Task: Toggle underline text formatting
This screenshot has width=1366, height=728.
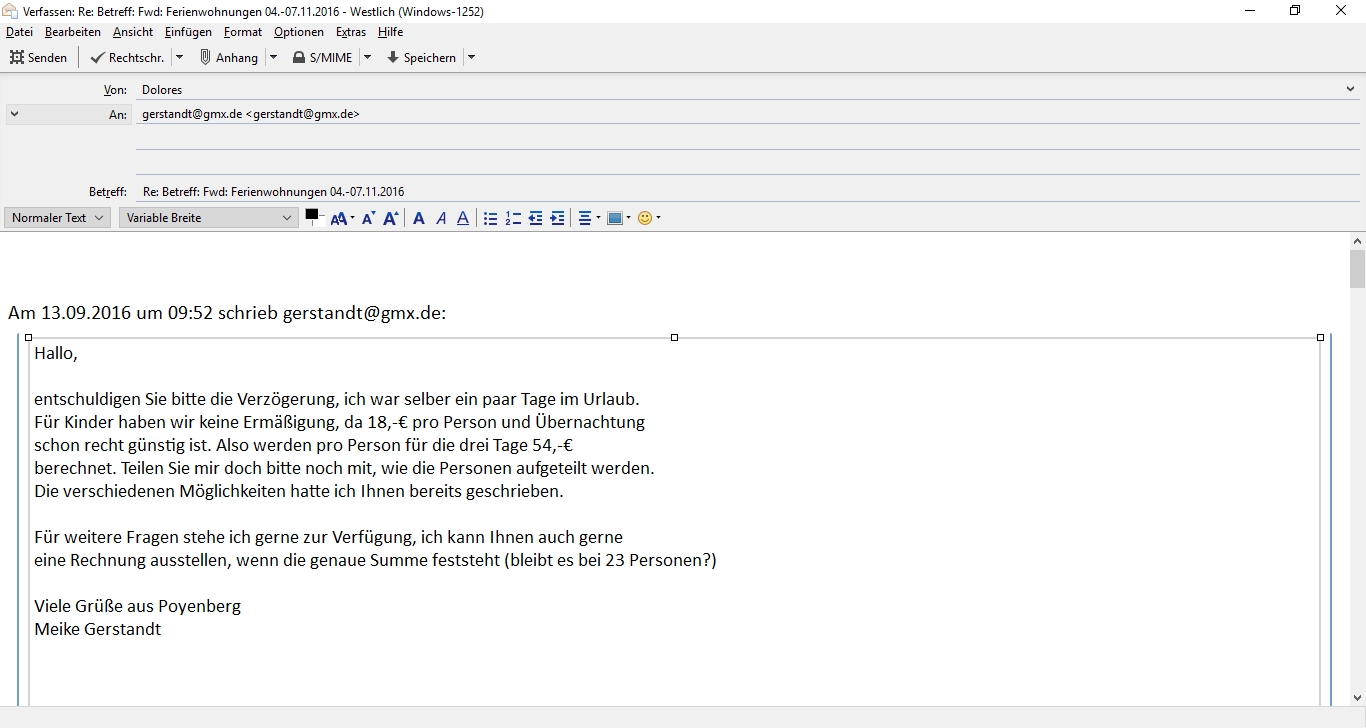Action: click(463, 218)
